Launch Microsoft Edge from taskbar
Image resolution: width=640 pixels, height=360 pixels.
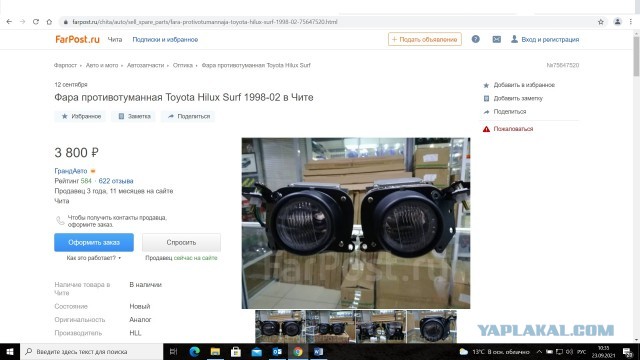tap(195, 351)
